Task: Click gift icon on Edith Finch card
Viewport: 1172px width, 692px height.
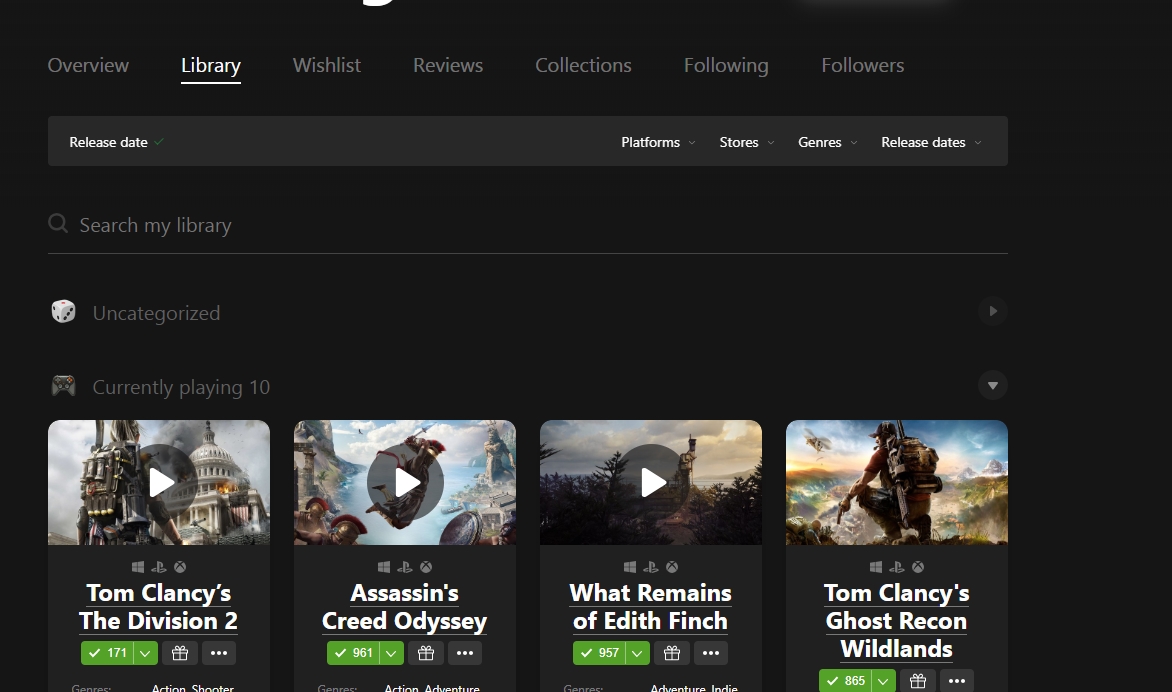Action: point(672,653)
